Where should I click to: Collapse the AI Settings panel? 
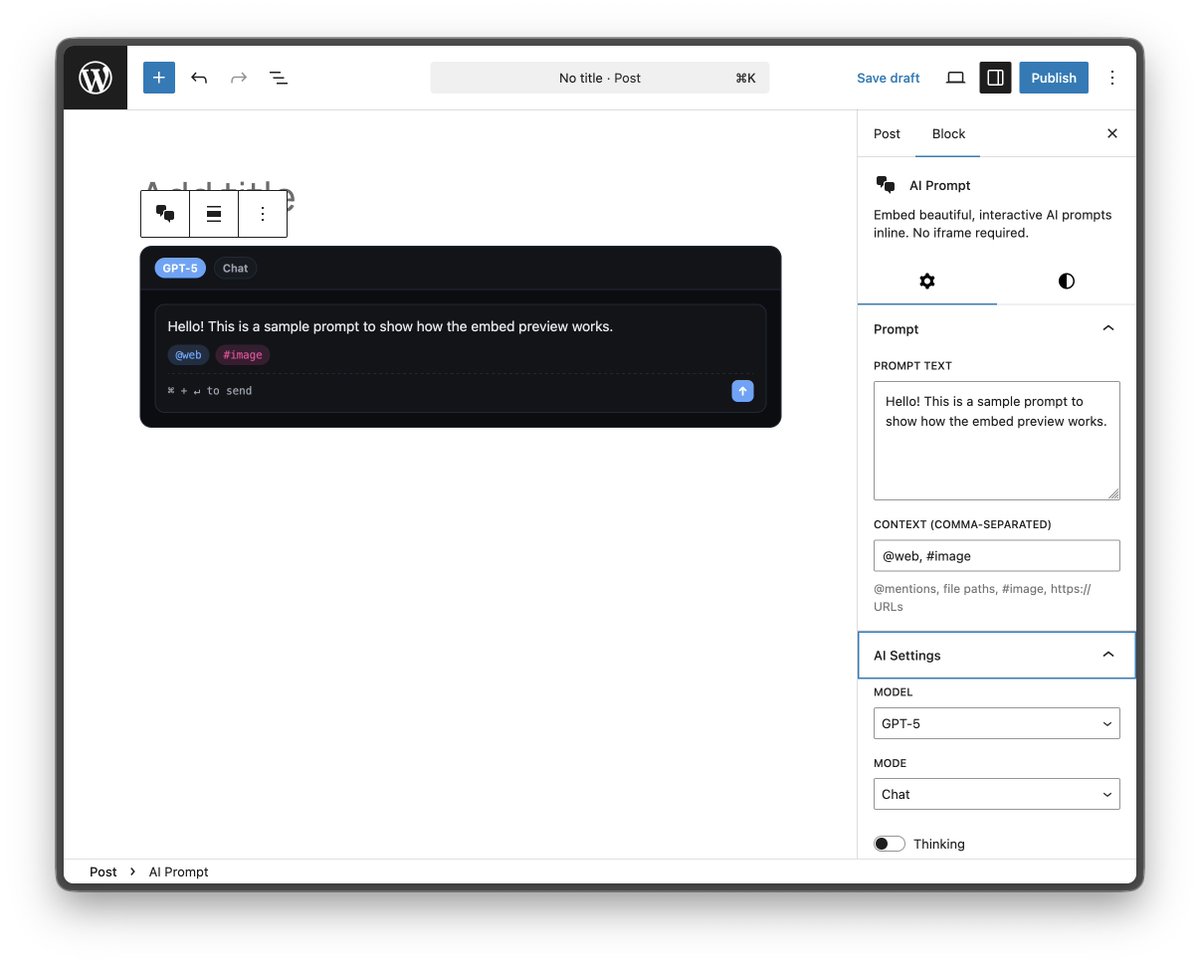click(997, 655)
